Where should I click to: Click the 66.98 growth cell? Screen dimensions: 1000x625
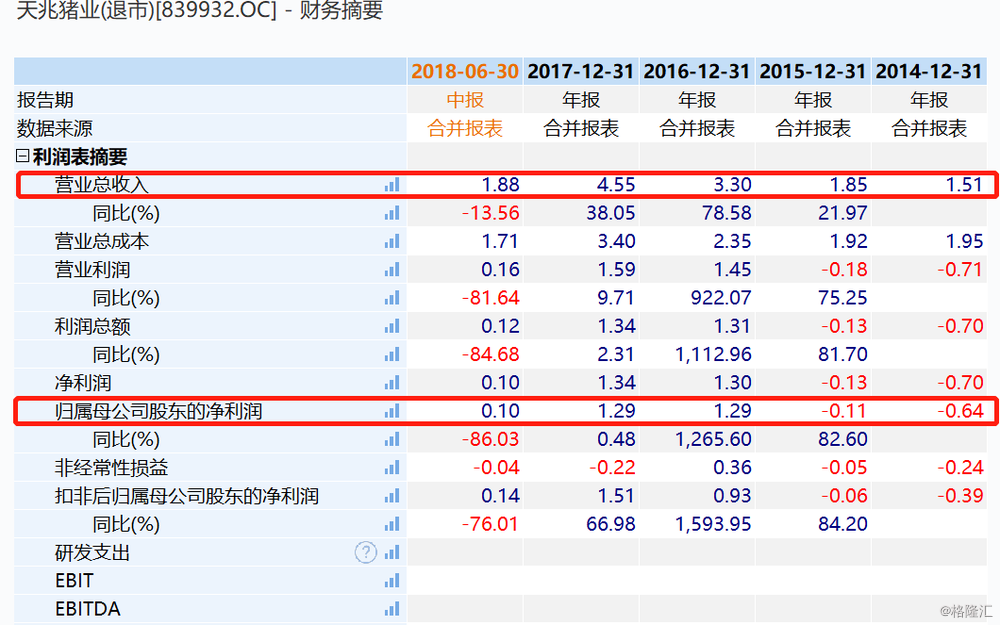tap(611, 524)
